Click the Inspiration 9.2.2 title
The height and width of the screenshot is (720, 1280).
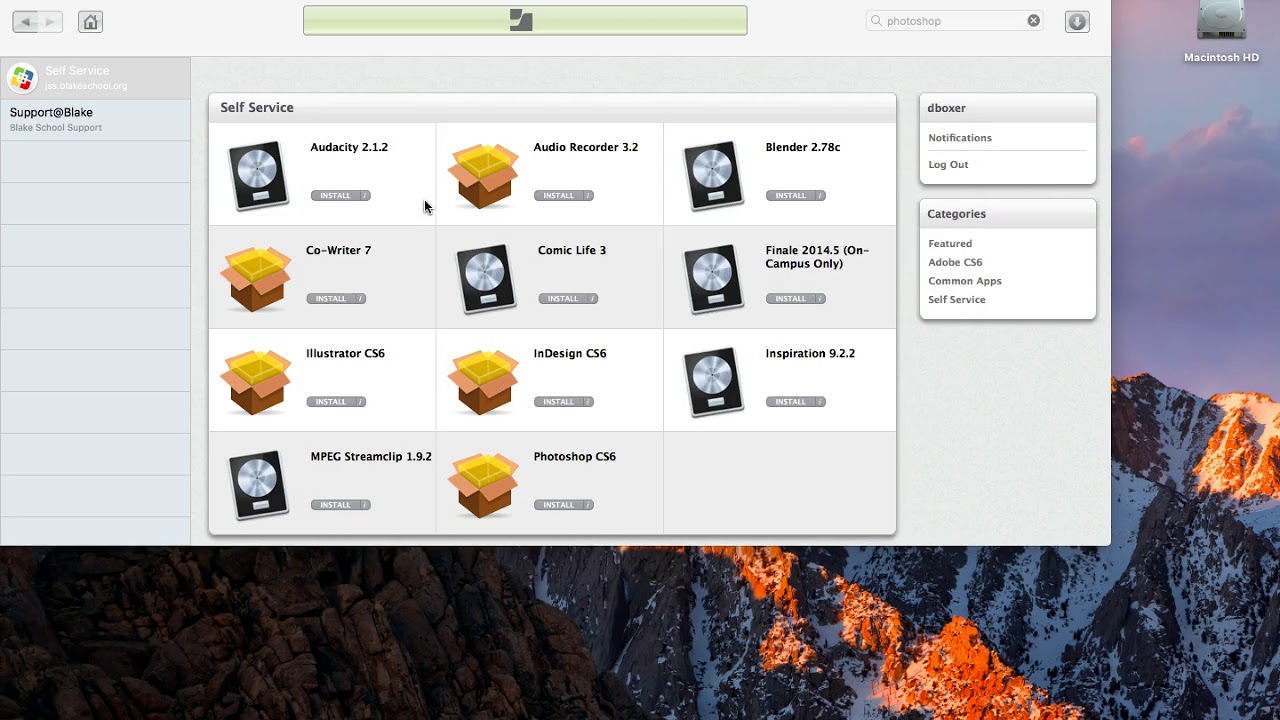pos(810,353)
